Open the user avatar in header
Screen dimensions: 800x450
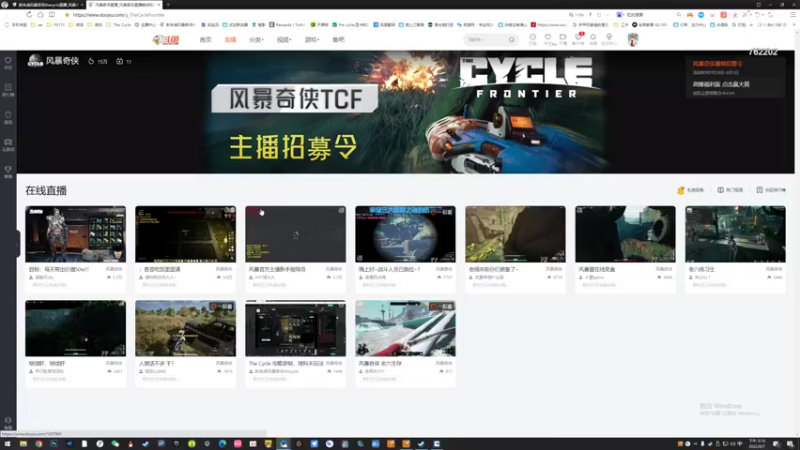633,40
